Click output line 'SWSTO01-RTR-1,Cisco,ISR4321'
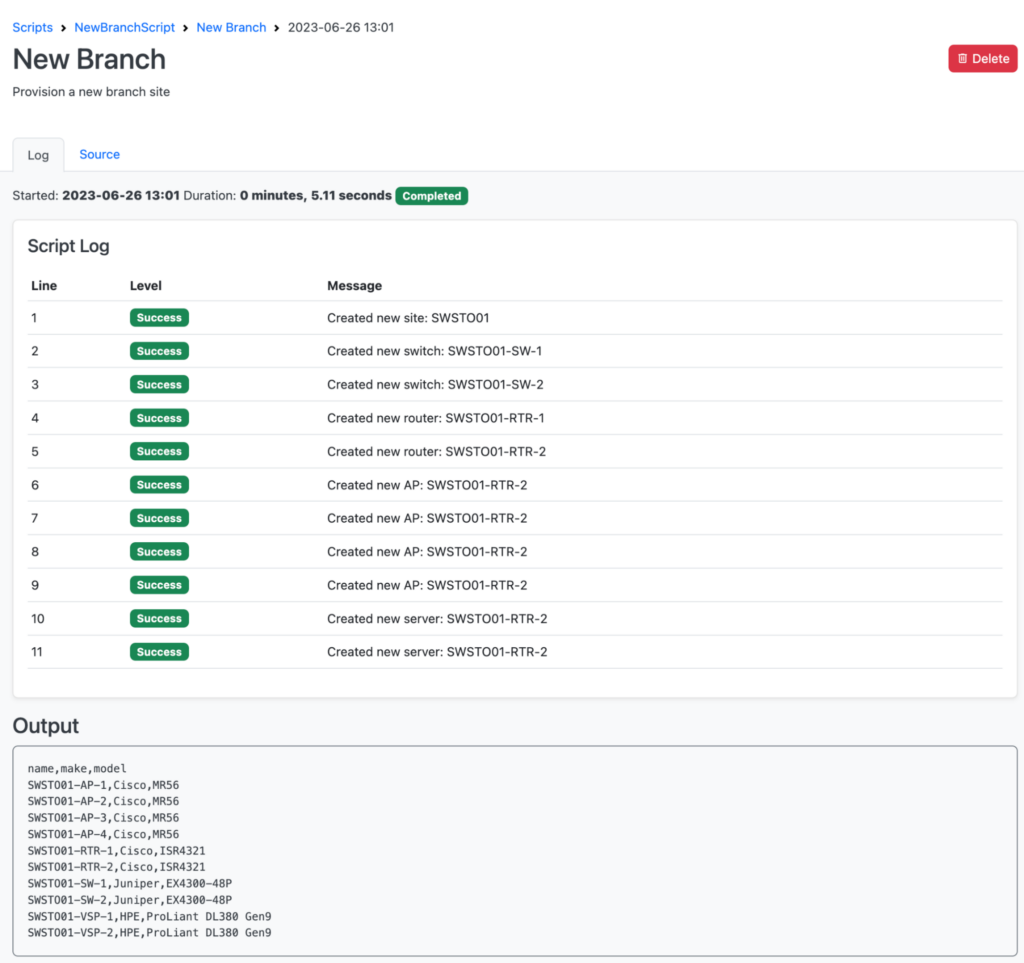This screenshot has width=1024, height=963. pos(116,851)
